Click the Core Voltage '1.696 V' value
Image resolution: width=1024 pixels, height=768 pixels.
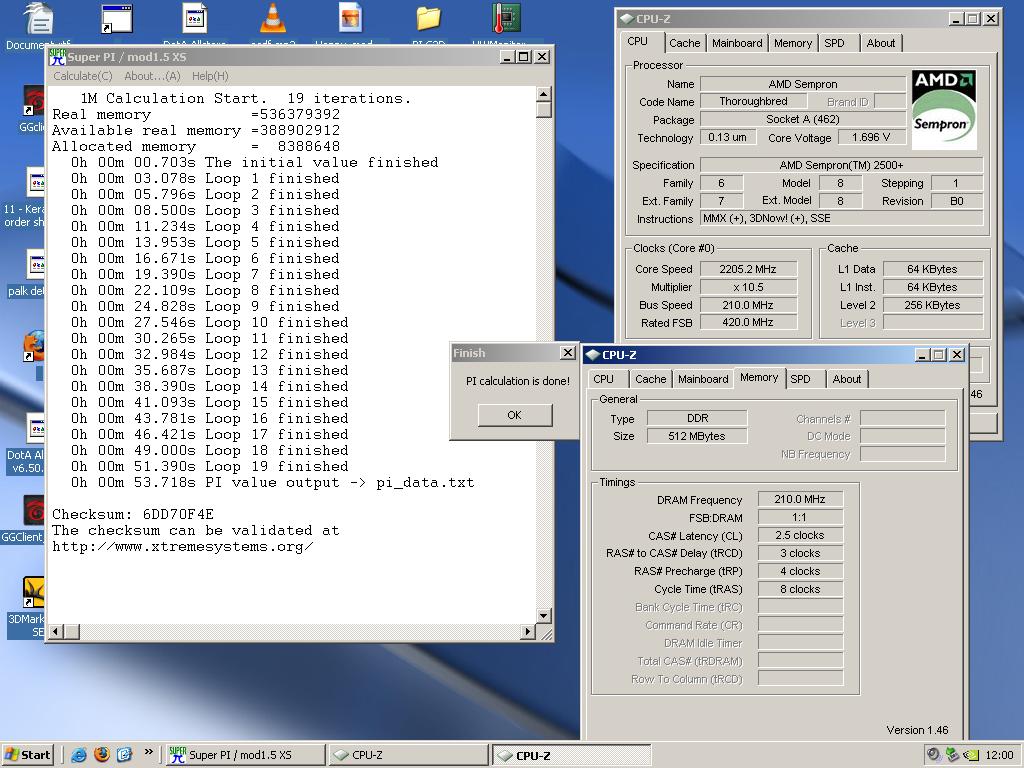click(x=871, y=137)
